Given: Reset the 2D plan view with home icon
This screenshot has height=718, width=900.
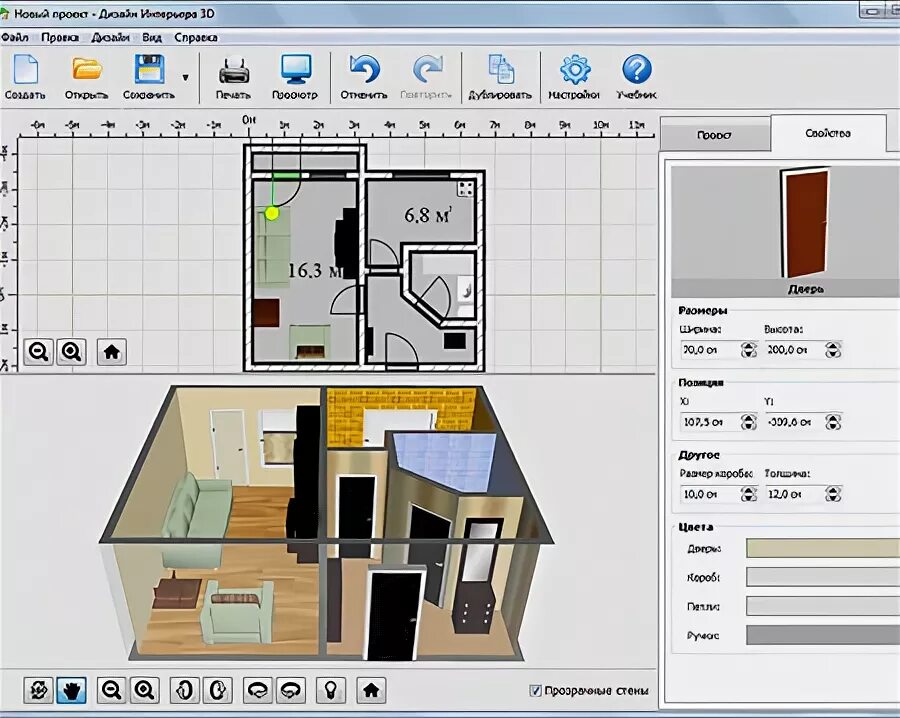Looking at the screenshot, I should 111,351.
